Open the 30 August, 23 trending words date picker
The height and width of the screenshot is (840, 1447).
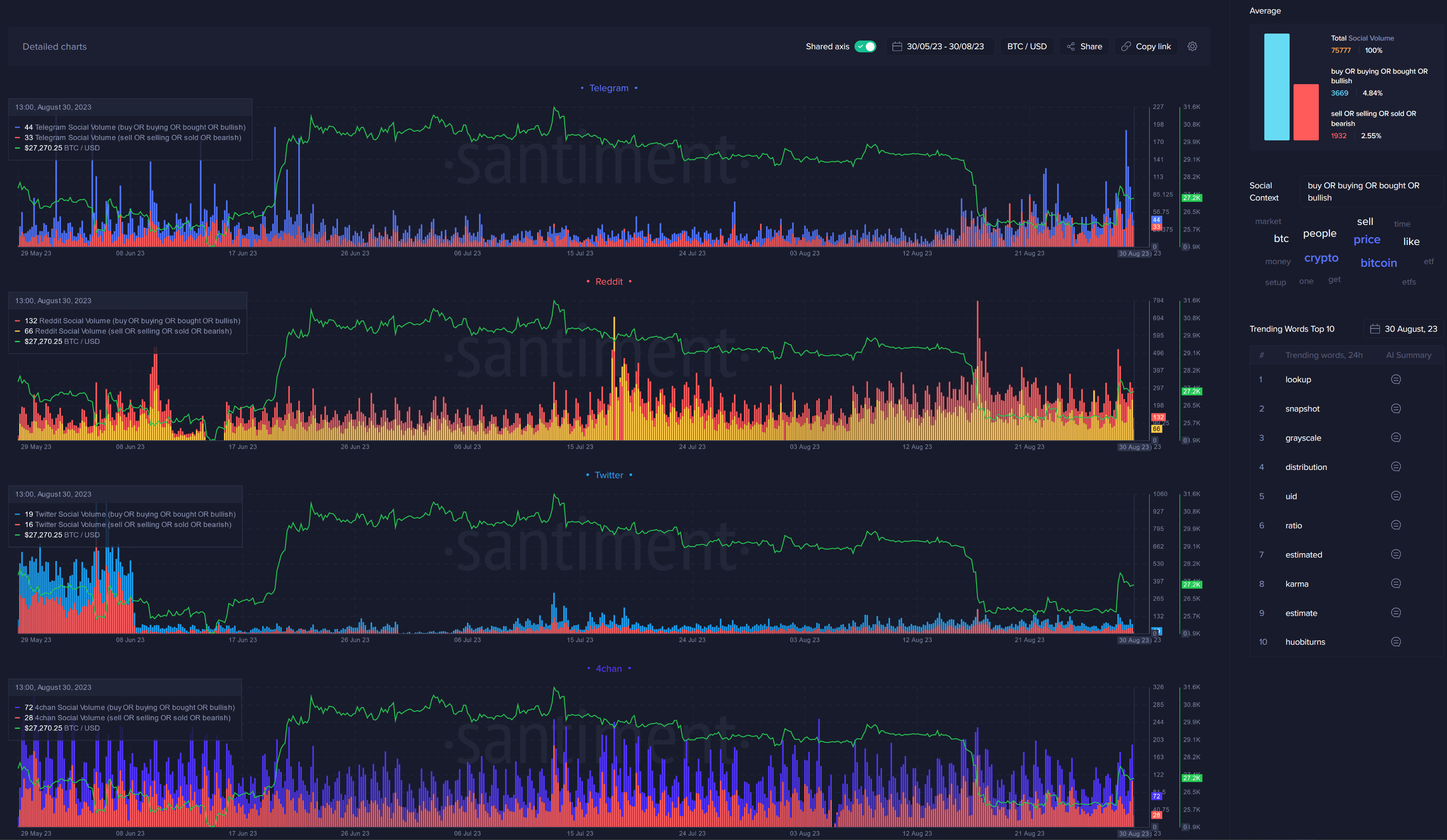(1403, 329)
